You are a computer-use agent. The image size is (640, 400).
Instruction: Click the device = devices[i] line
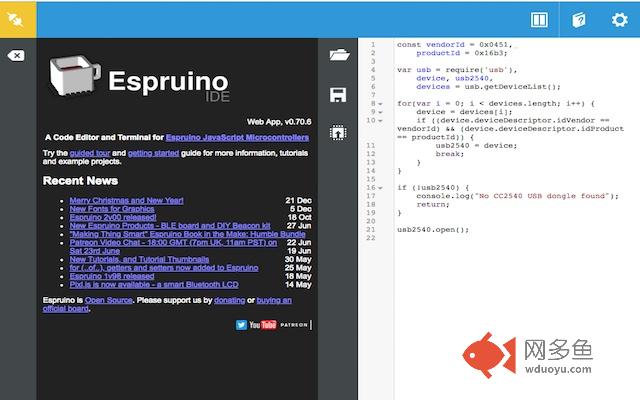pyautogui.click(x=464, y=112)
